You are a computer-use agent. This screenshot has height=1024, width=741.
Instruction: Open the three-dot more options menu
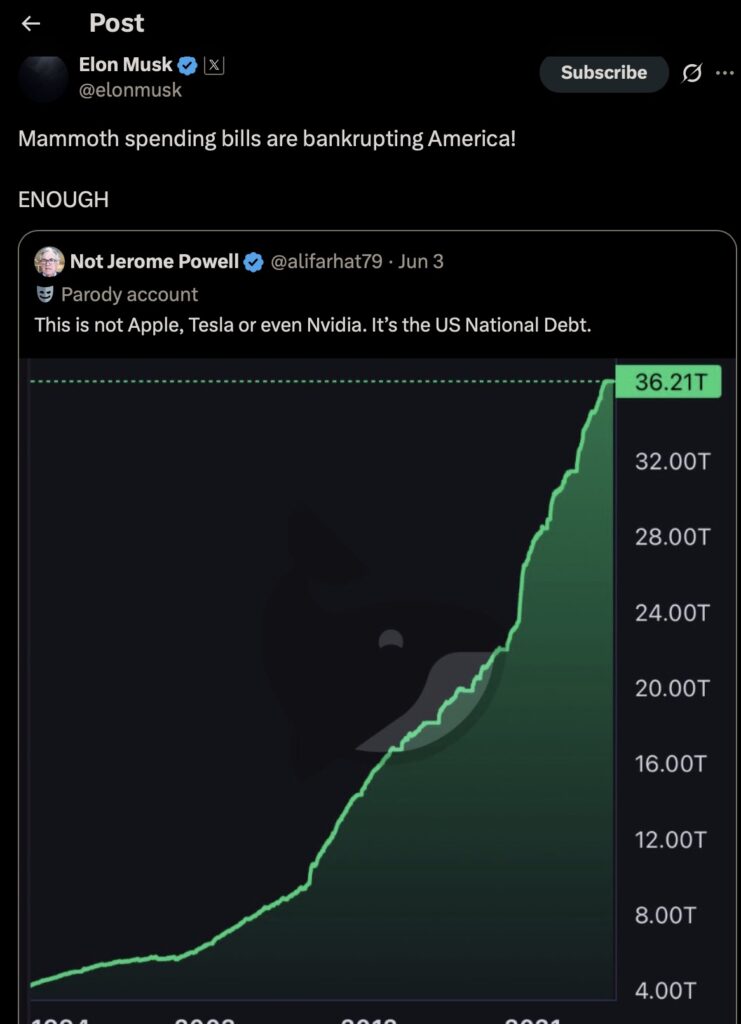pos(725,73)
